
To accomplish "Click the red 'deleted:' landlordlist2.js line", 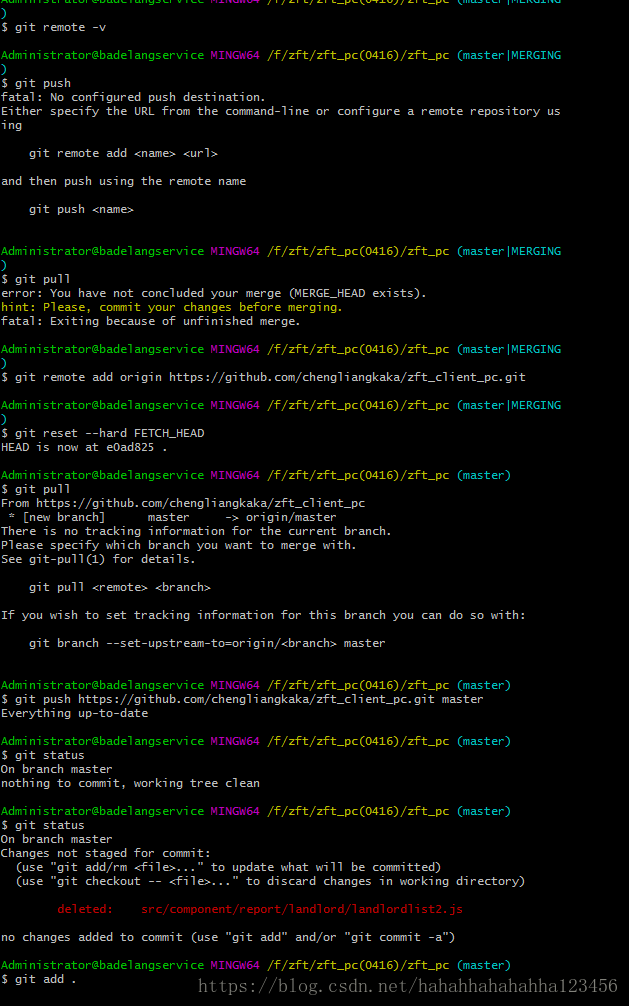I will (x=260, y=910).
